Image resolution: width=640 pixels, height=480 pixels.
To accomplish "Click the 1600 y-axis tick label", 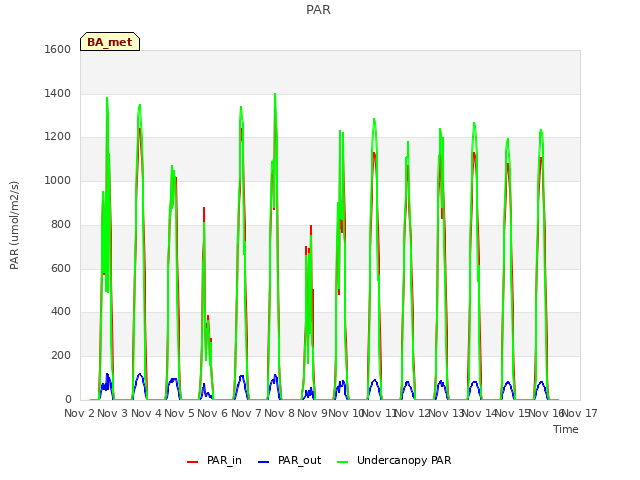I will [x=58, y=49].
